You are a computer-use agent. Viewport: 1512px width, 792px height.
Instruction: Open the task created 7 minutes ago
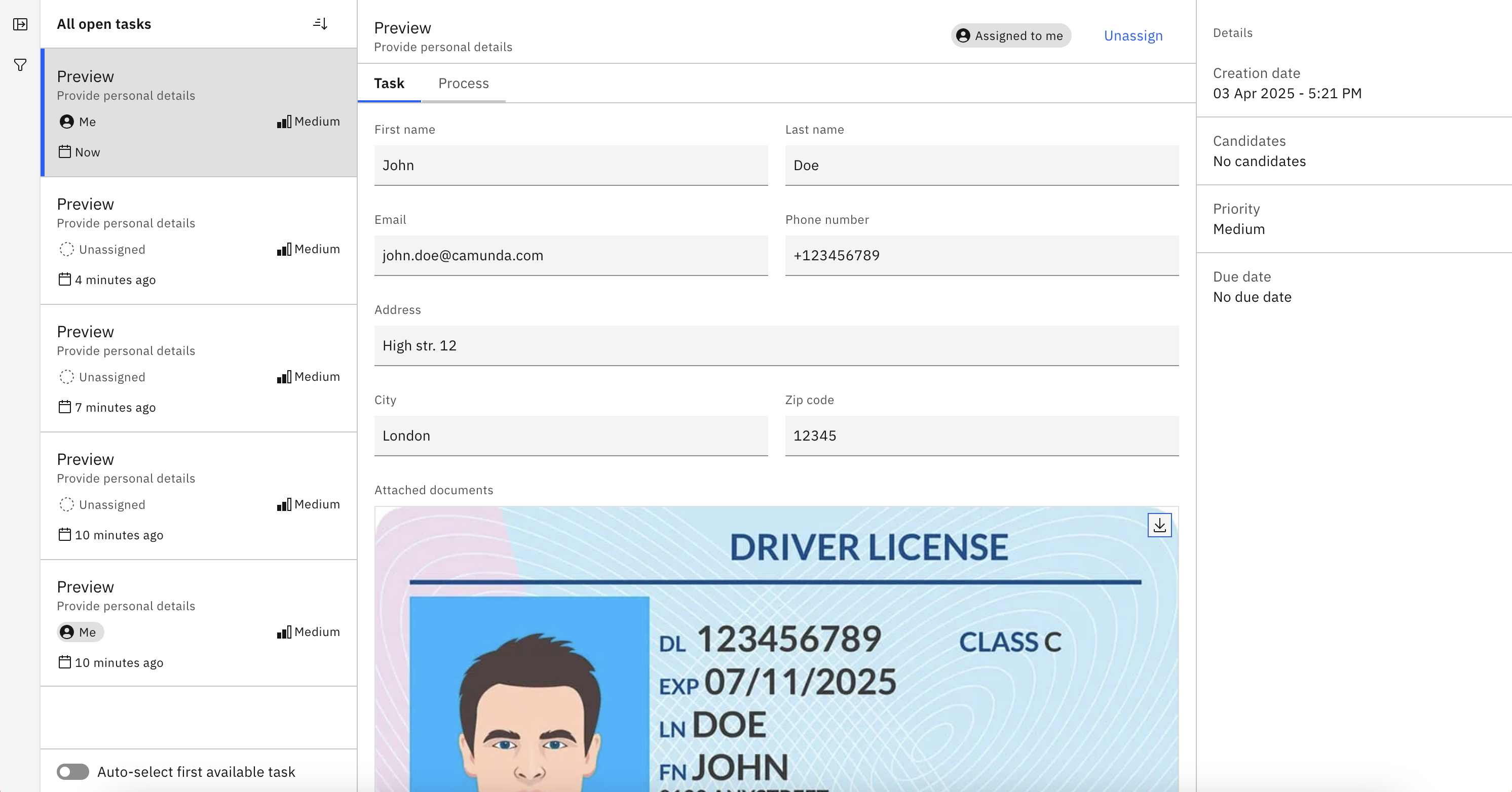click(x=199, y=368)
